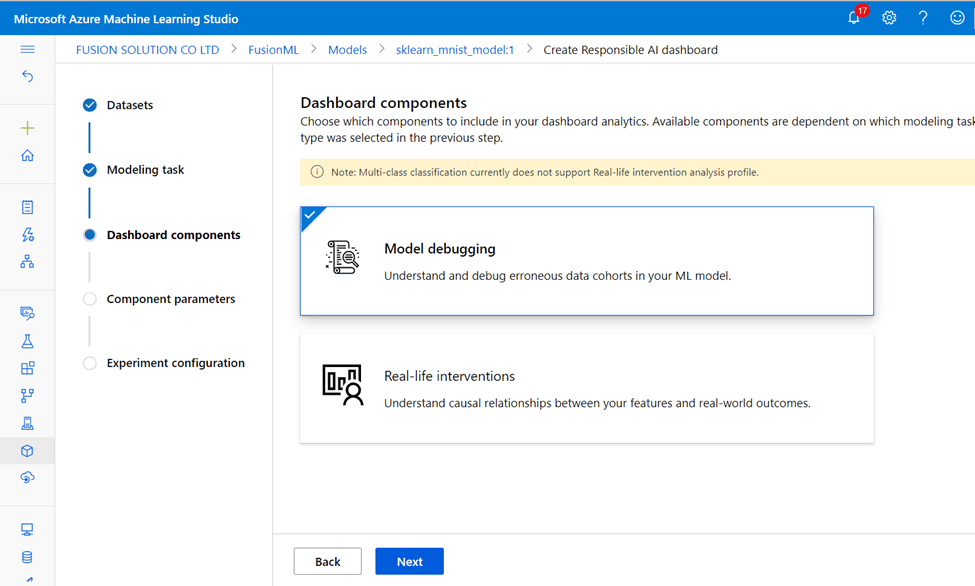This screenshot has width=975, height=586.
Task: Click the multi-class classification note text
Action: click(545, 172)
